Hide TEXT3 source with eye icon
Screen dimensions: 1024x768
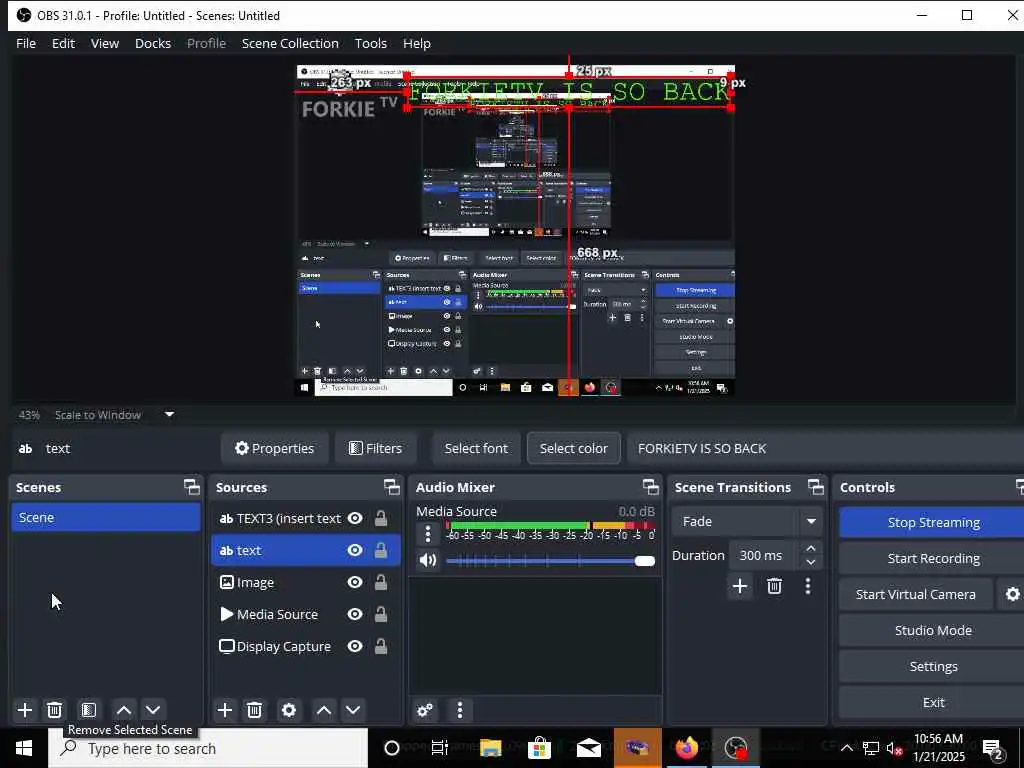click(355, 519)
